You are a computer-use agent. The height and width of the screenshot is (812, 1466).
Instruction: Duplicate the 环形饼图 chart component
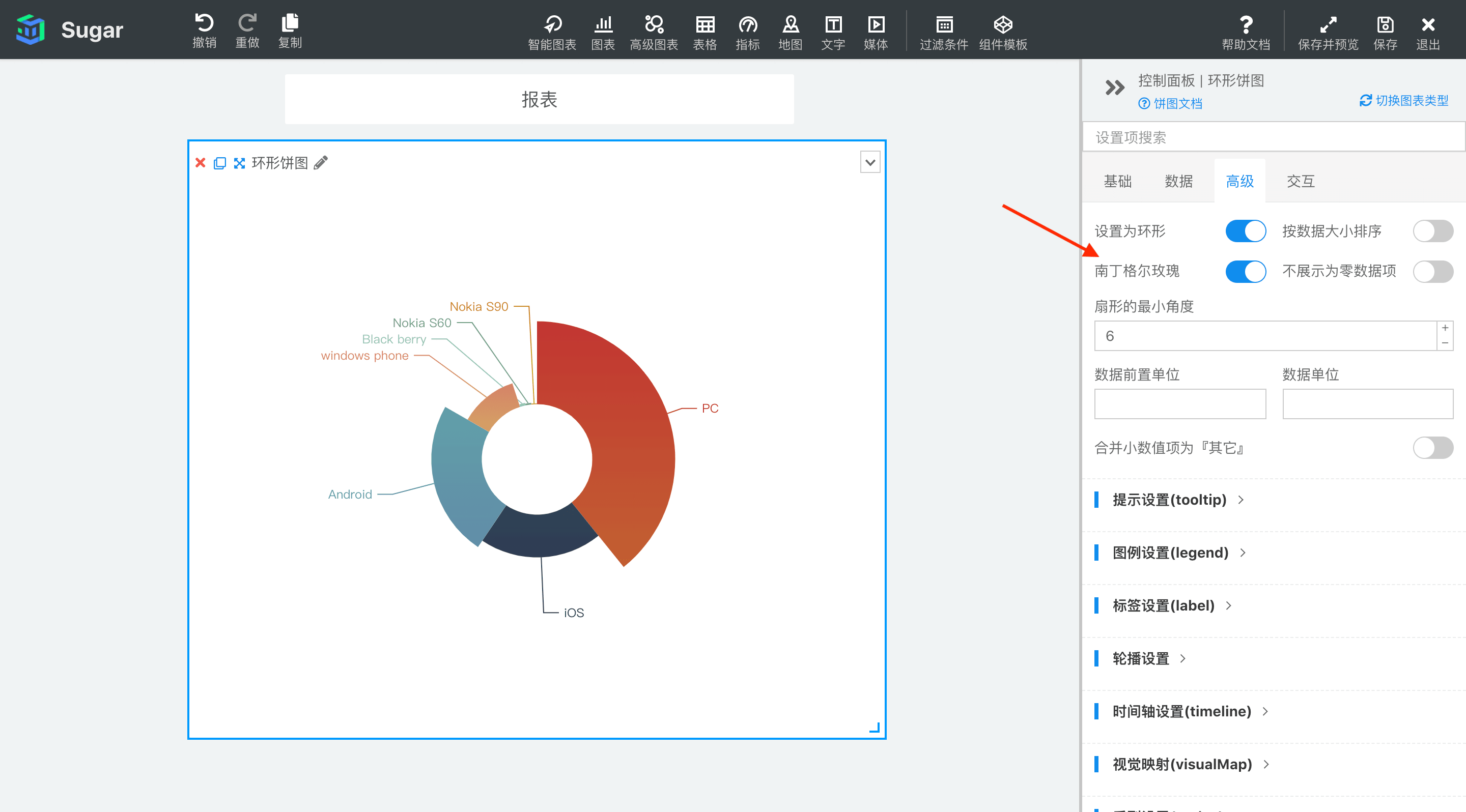pyautogui.click(x=220, y=163)
